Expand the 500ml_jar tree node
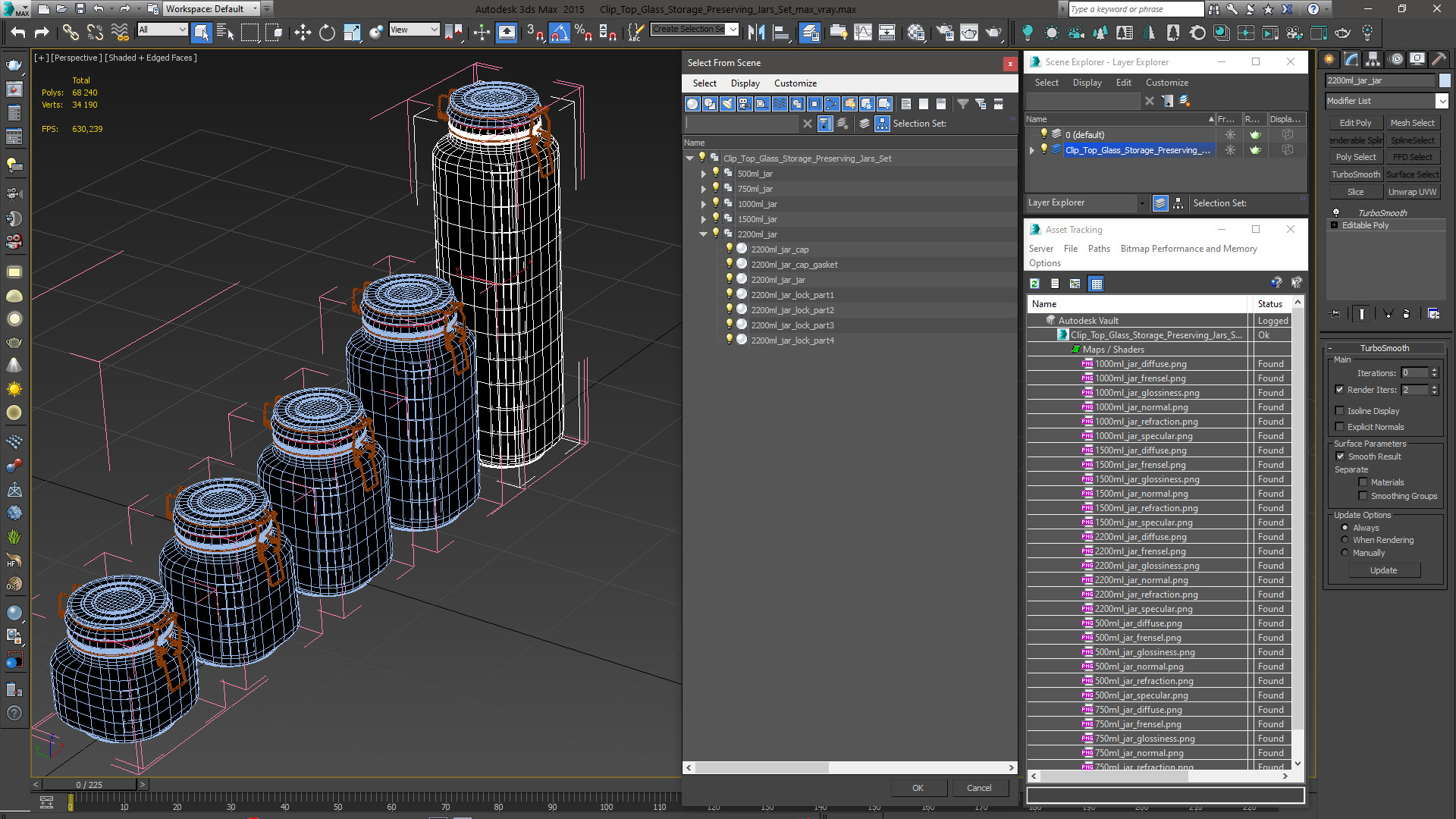This screenshot has width=1456, height=819. click(704, 174)
